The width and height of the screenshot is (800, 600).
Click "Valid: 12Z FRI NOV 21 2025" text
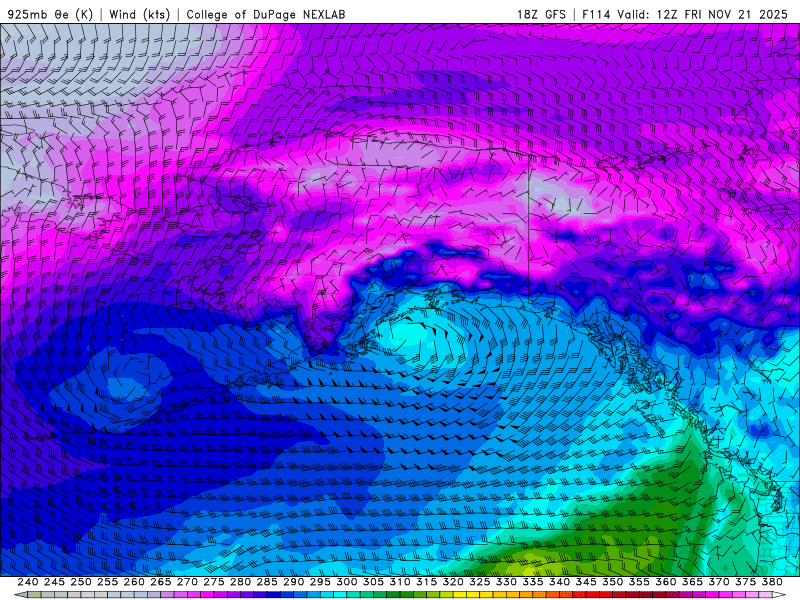703,14
